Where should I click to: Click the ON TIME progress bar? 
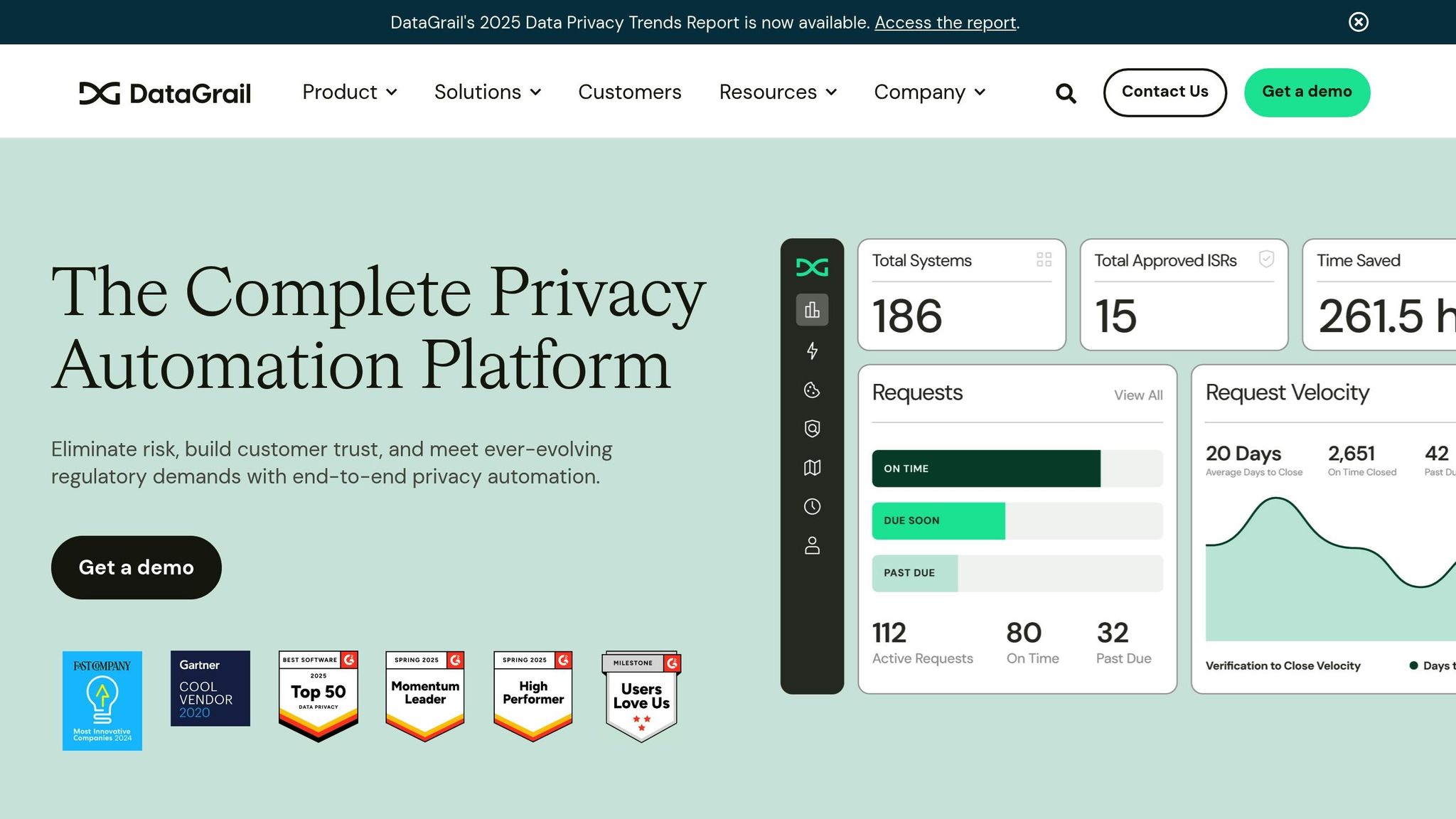point(1017,469)
